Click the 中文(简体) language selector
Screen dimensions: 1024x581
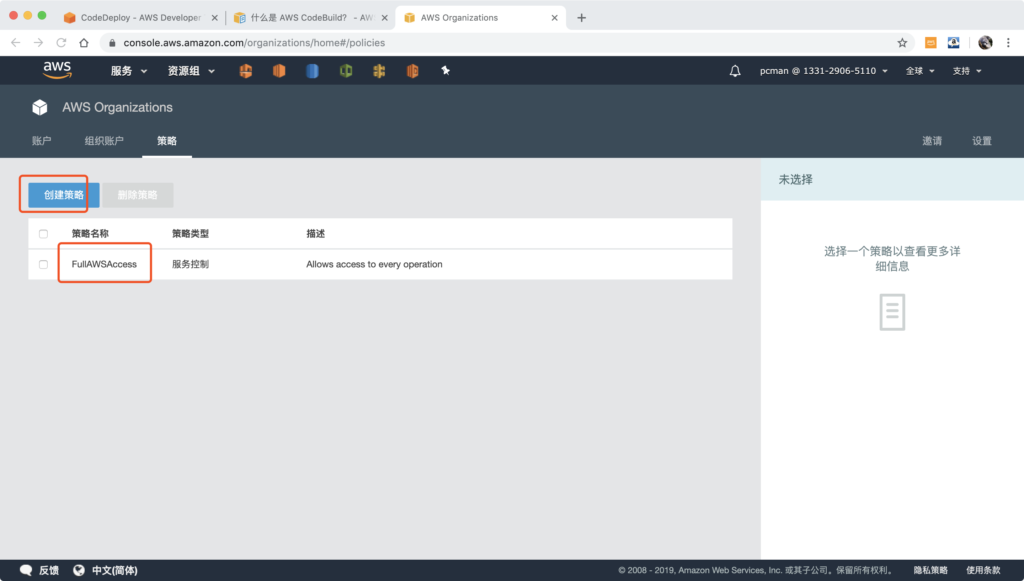tap(114, 570)
